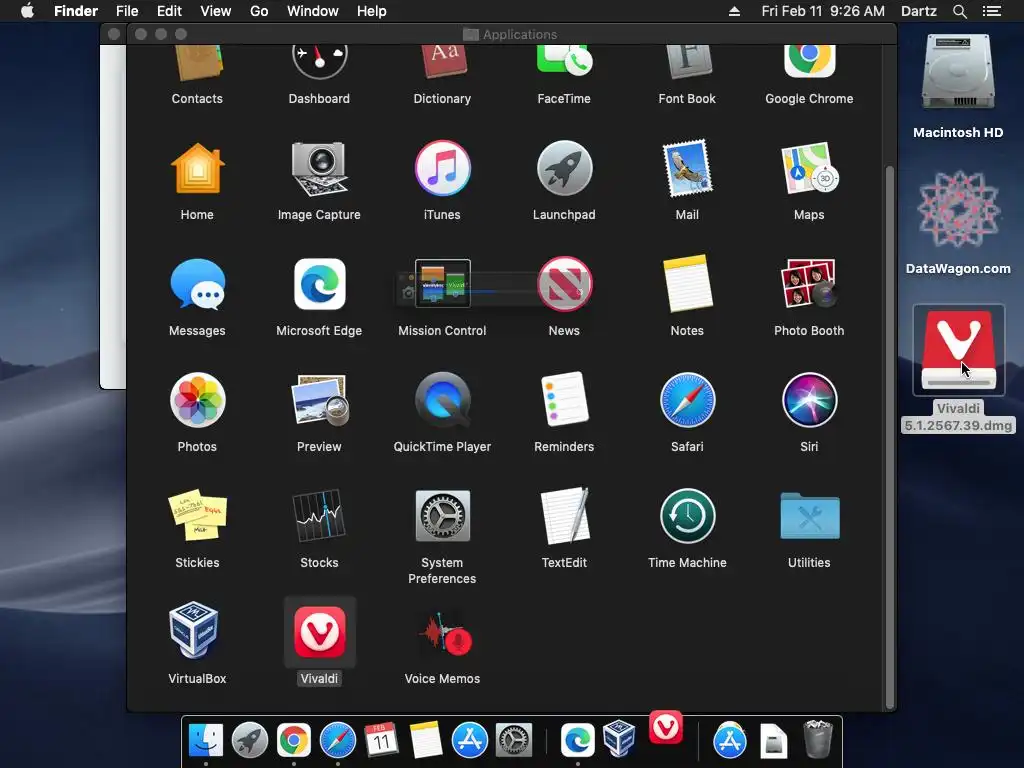1024x768 pixels.
Task: Select the Home app icon
Action: point(197,169)
